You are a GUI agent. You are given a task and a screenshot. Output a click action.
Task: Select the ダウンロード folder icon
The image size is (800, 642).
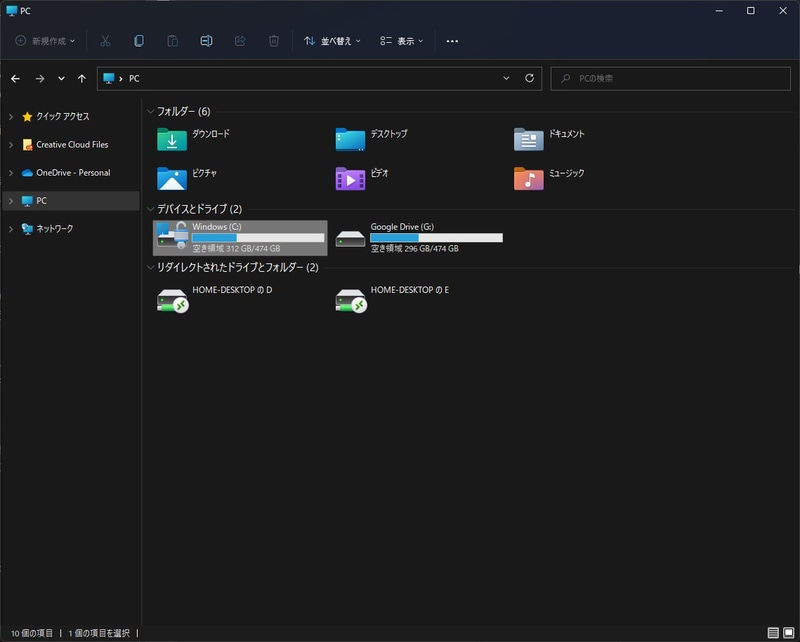click(x=172, y=139)
